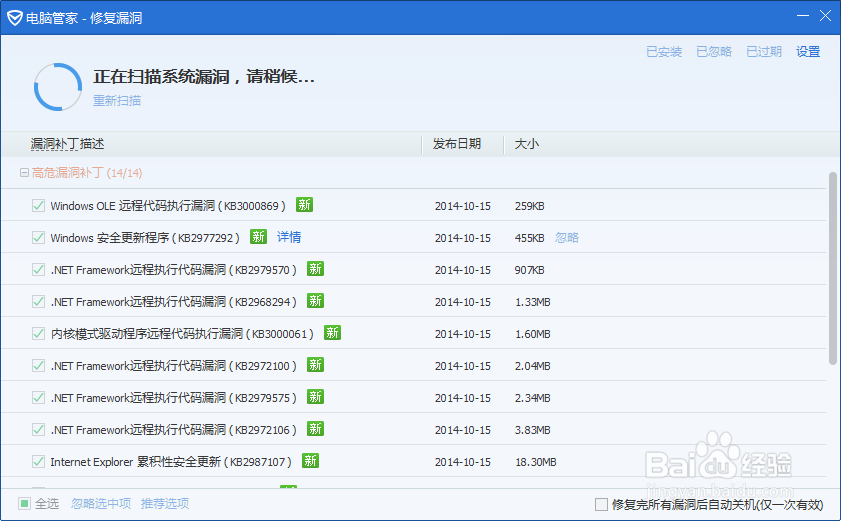Uncheck Windows OLE patch KB3000869
Screen dimensions: 841x521
38,206
